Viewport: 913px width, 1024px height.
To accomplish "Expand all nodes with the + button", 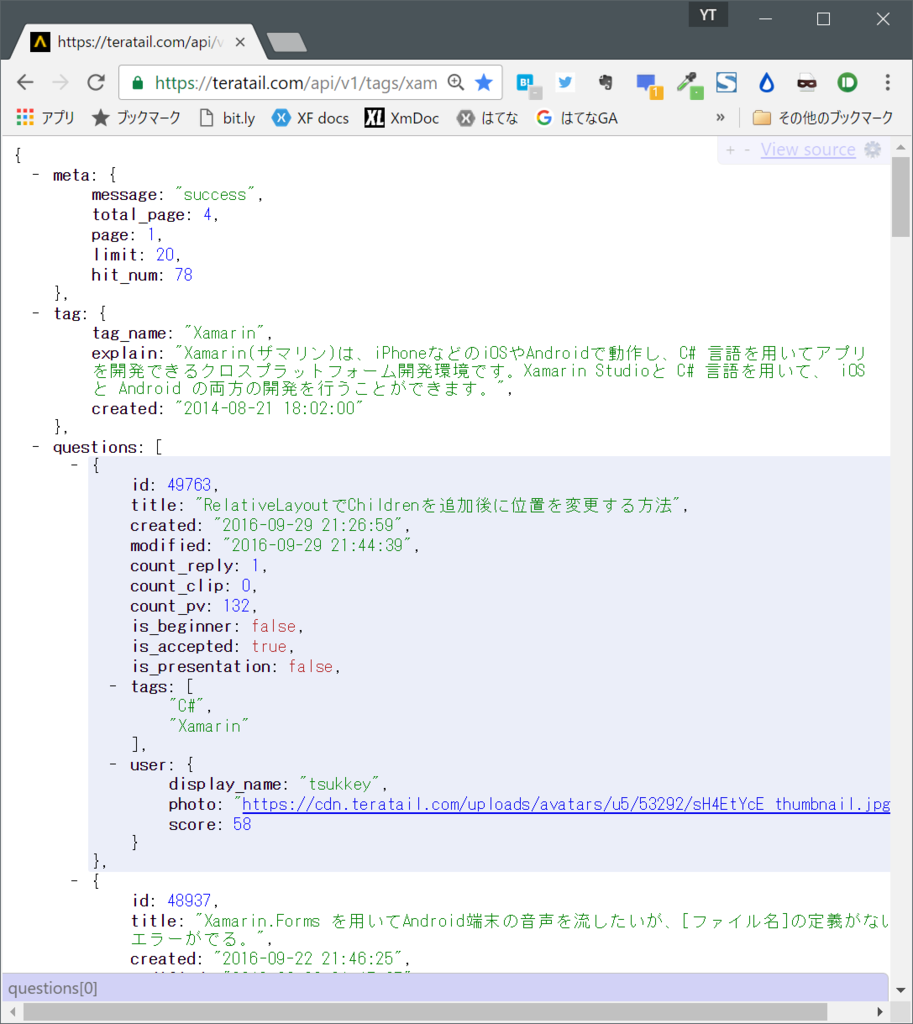I will pos(730,150).
